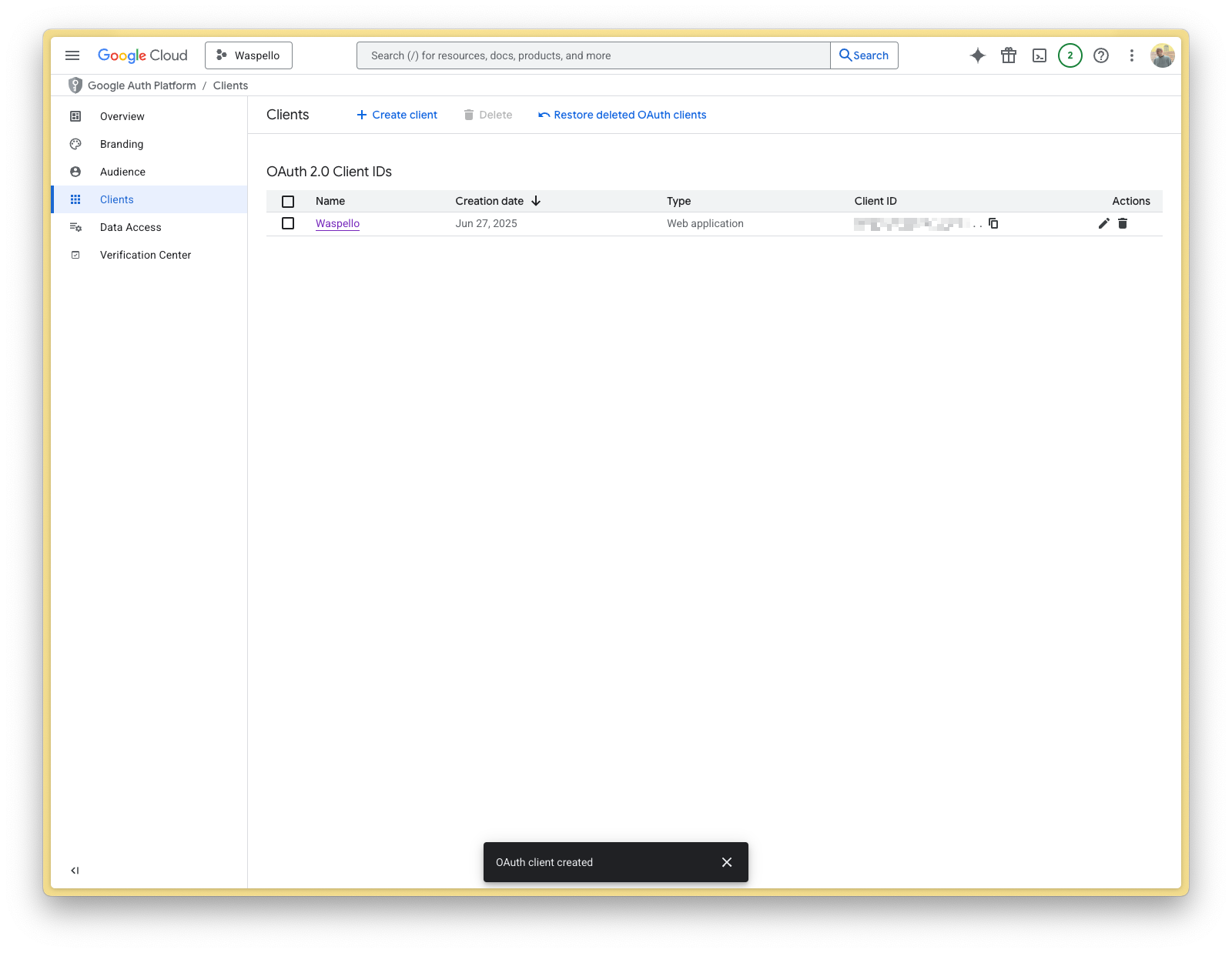Open the Help icon
This screenshot has height=953, width=1232.
coord(1100,55)
